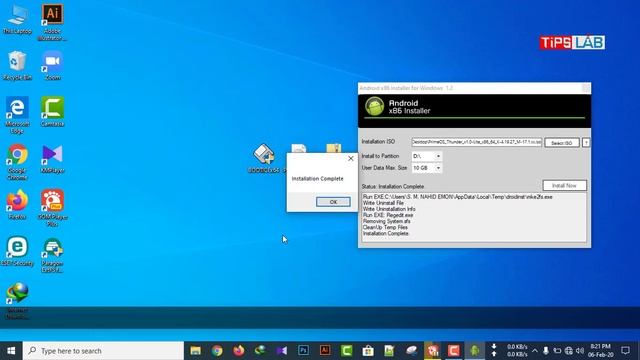The image size is (640, 360).
Task: Open the volume control in tray
Action: (580, 351)
